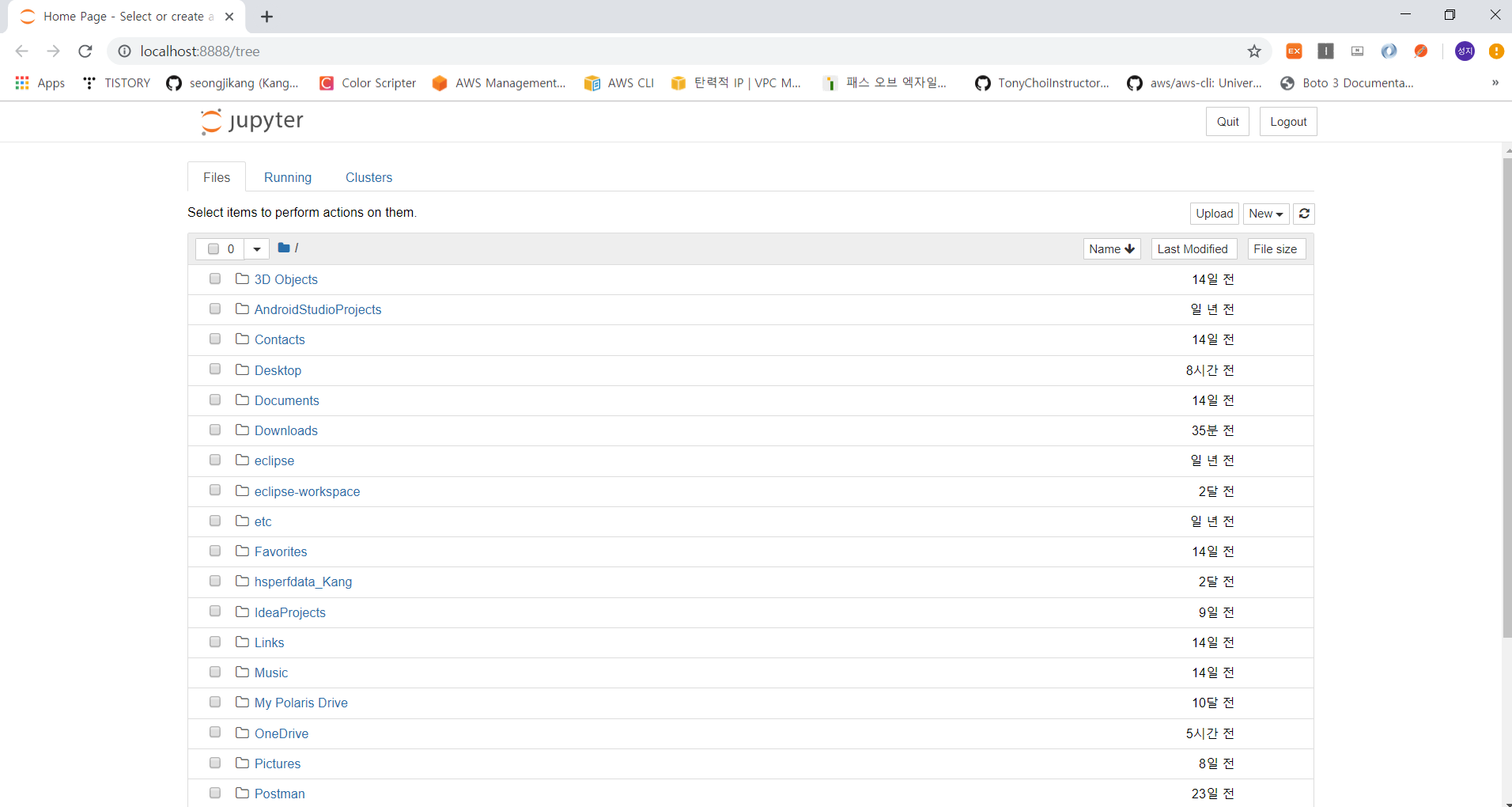Viewport: 1512px width, 807px height.
Task: Open the hsperfdata_Kang folder link
Action: 303,582
